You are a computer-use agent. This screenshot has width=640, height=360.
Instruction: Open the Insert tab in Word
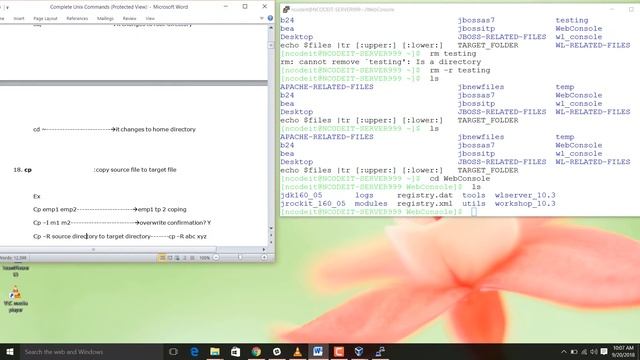19,18
